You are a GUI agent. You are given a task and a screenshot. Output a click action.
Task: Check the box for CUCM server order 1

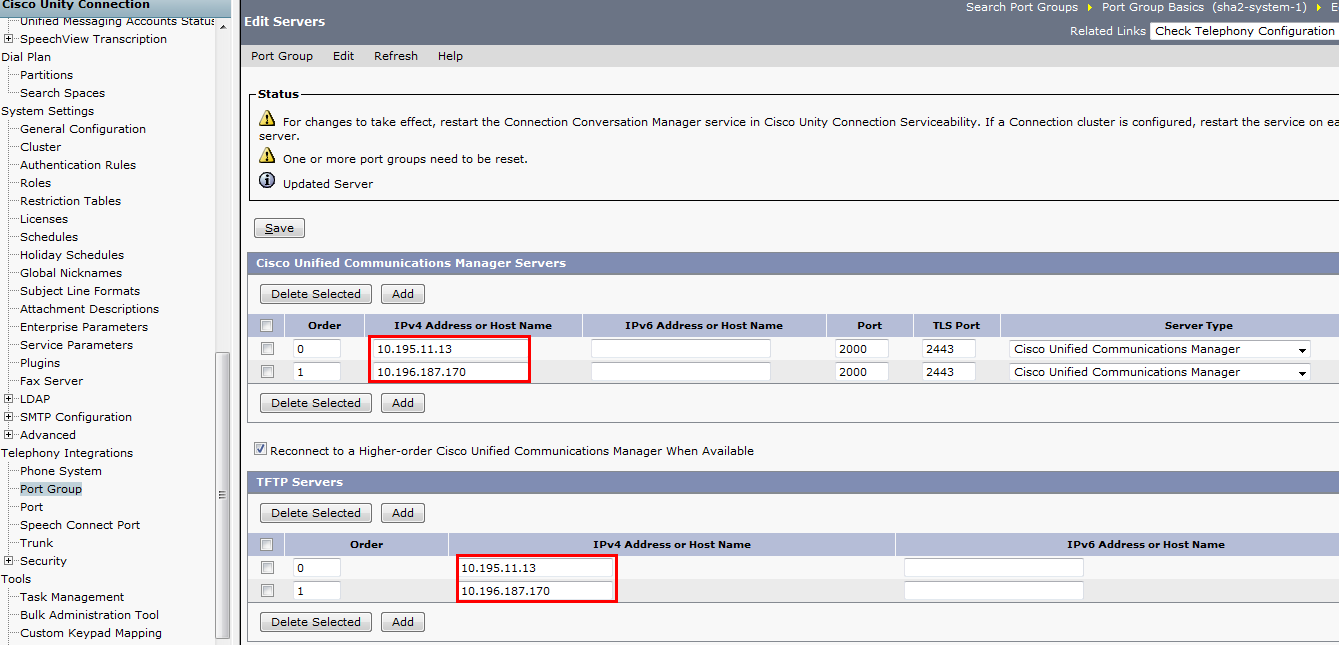[267, 372]
